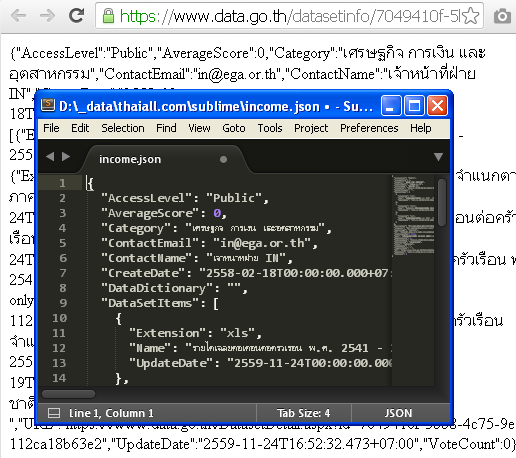Viewport: 516px width, 458px height.
Task: Bookmark page with the star icon
Action: coord(471,16)
